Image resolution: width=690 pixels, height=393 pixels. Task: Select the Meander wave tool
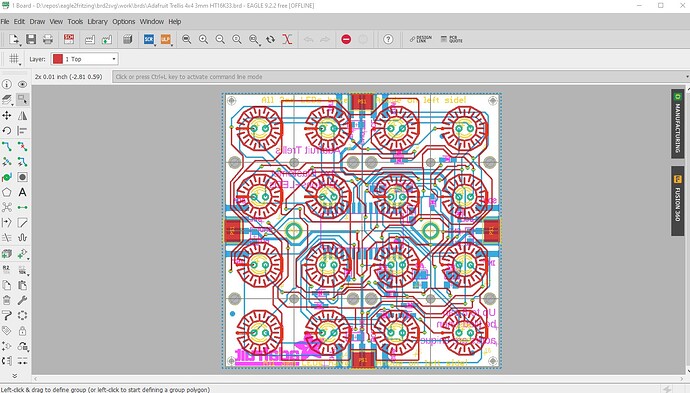[22, 238]
